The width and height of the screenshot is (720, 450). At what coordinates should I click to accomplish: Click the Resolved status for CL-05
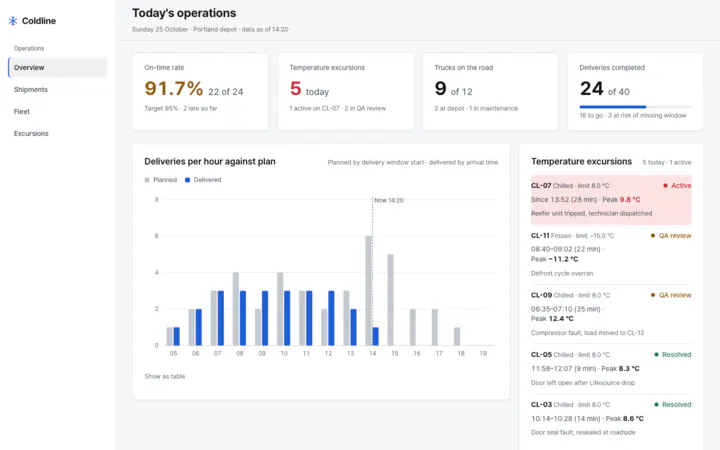pos(673,354)
